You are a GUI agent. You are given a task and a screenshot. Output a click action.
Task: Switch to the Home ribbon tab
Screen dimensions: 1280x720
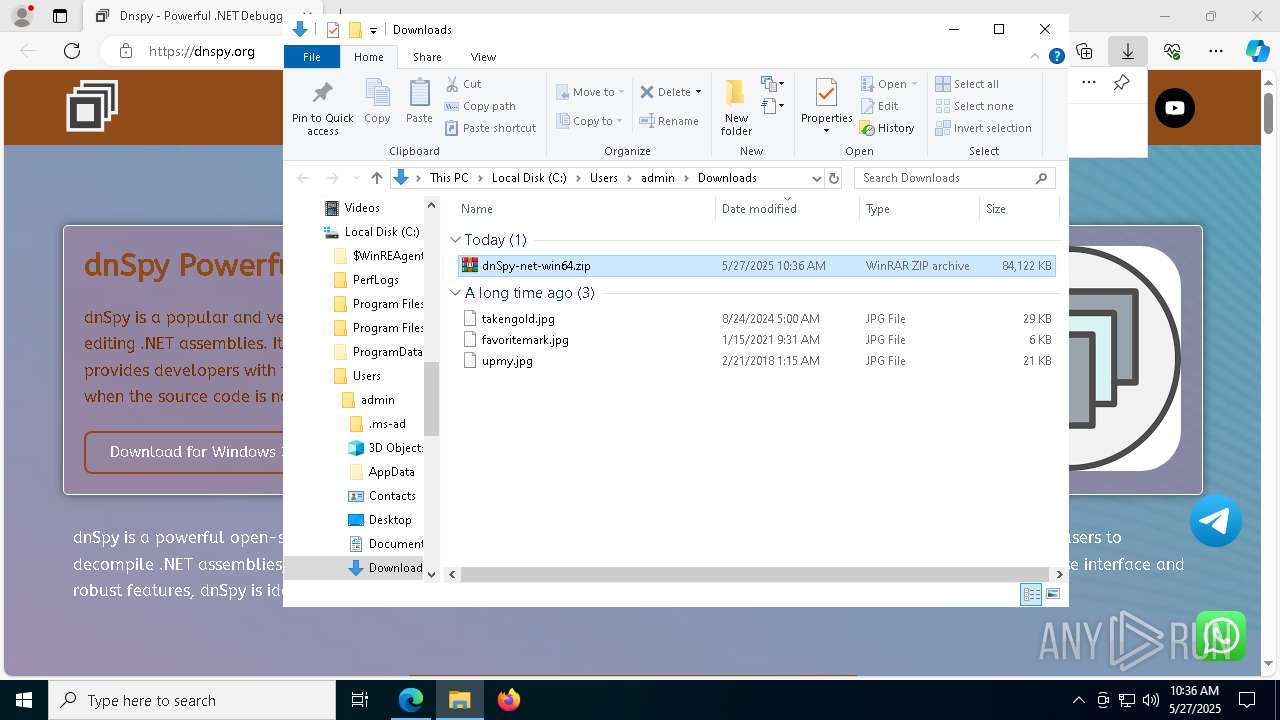368,57
